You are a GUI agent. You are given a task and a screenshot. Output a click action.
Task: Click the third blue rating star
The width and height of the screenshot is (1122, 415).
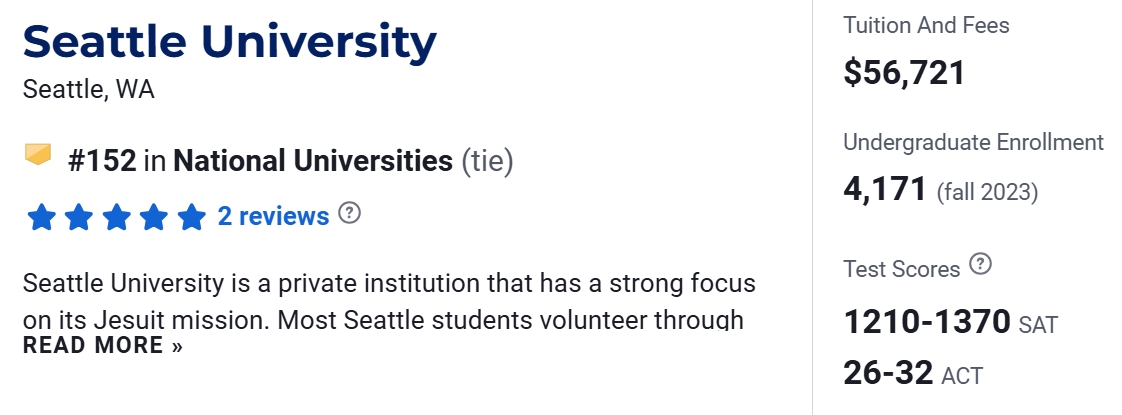click(x=116, y=216)
